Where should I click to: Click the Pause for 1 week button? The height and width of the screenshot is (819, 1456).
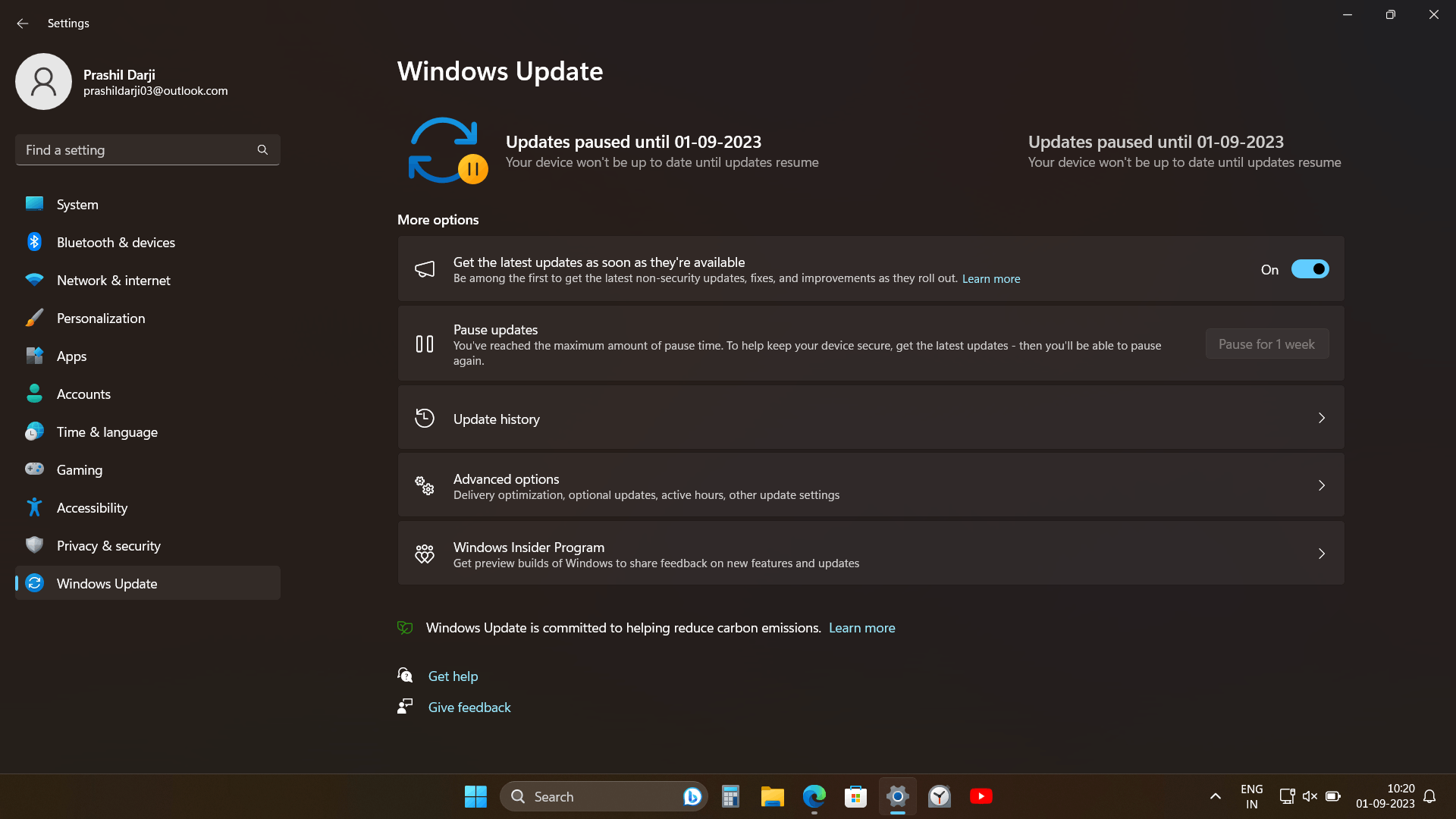1266,344
